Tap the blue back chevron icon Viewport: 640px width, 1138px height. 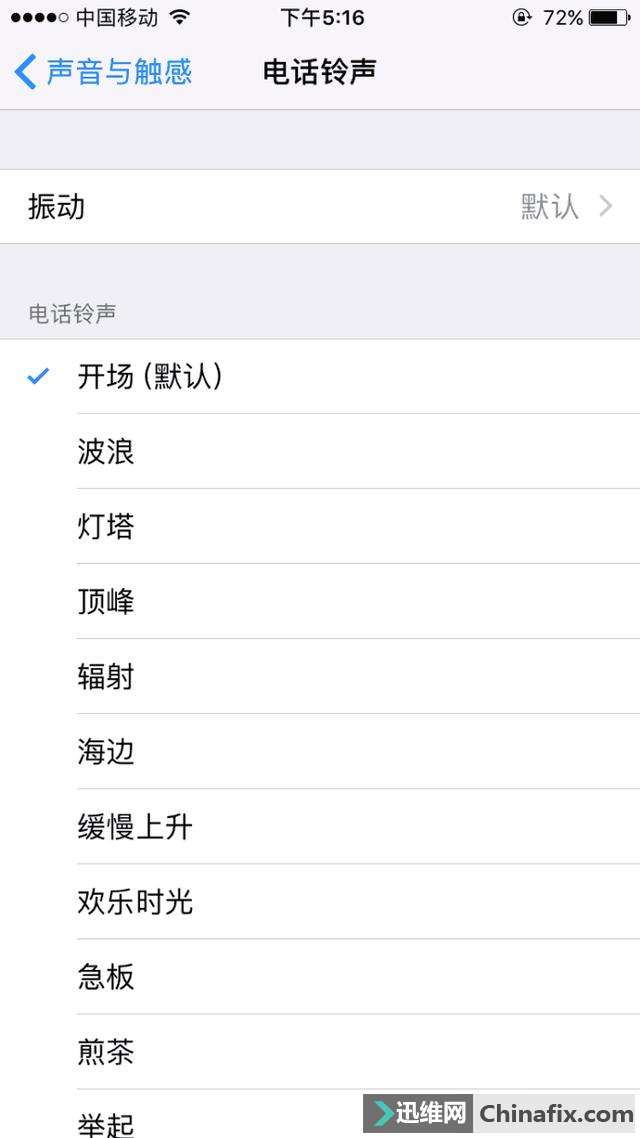point(25,73)
